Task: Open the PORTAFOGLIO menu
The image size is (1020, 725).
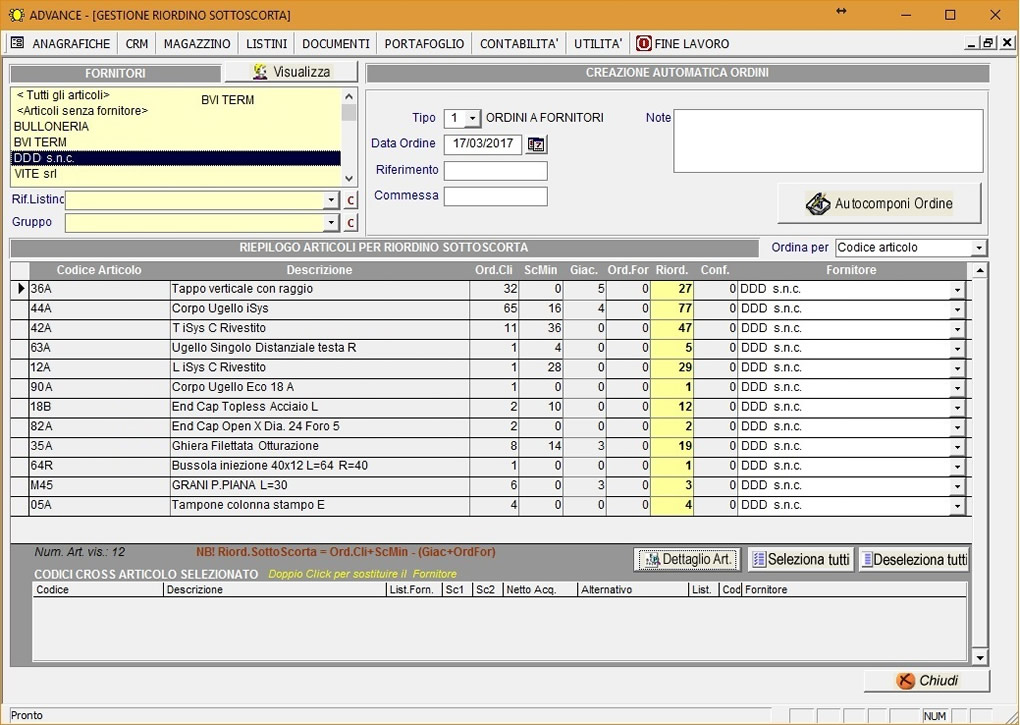Action: click(424, 44)
